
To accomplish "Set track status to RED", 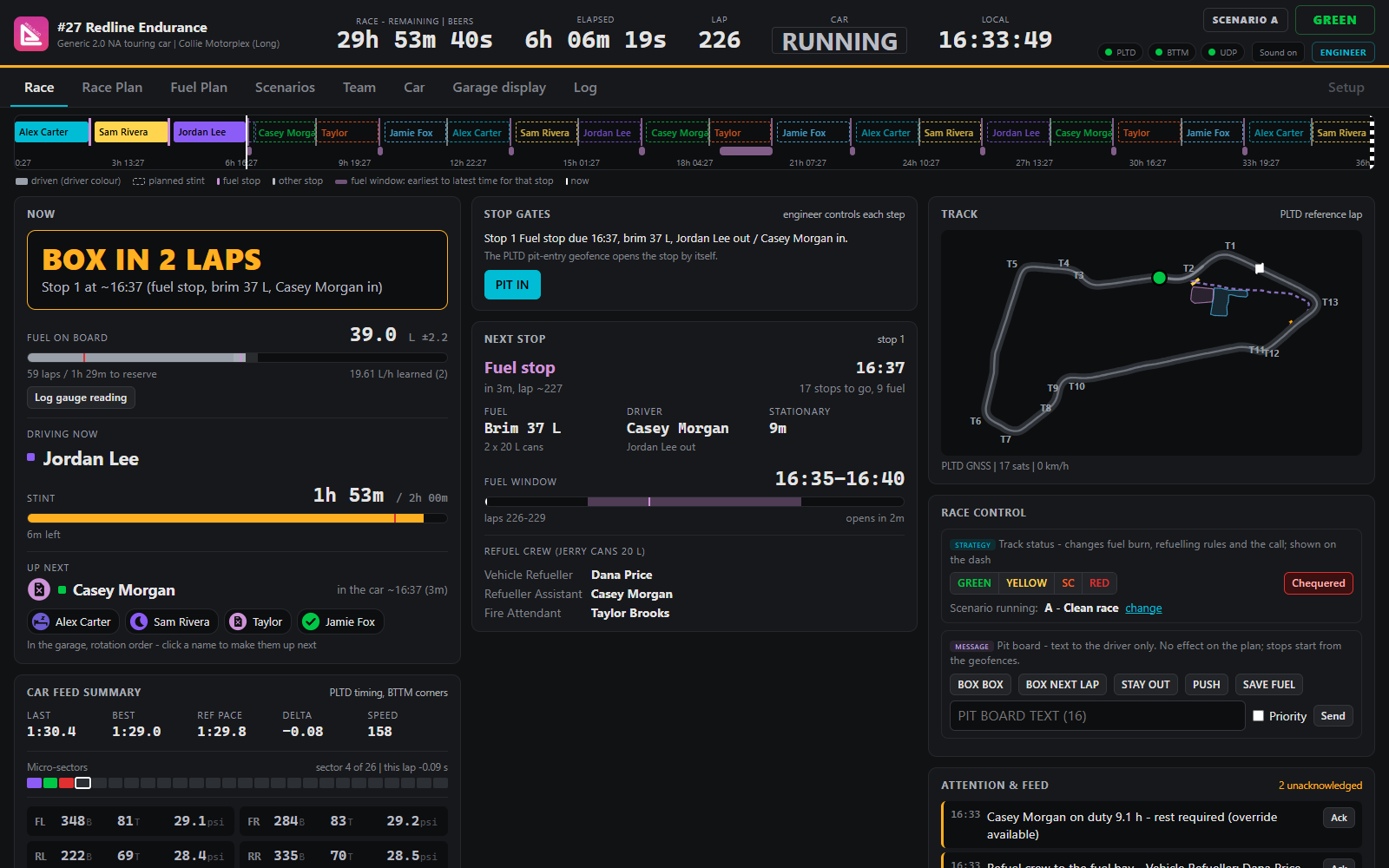I will click(x=1099, y=583).
